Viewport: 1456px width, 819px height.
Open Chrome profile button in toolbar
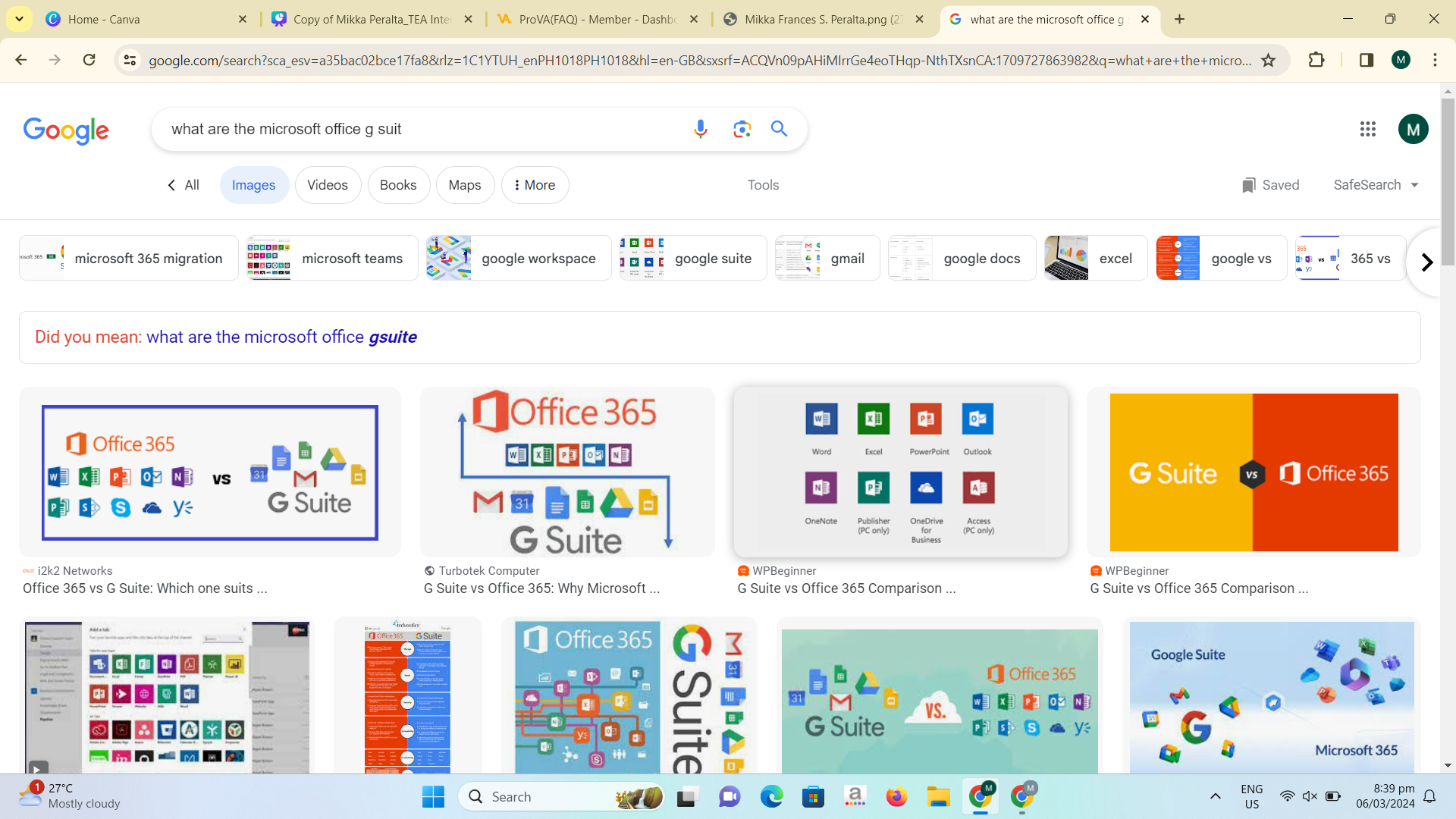(x=1401, y=60)
